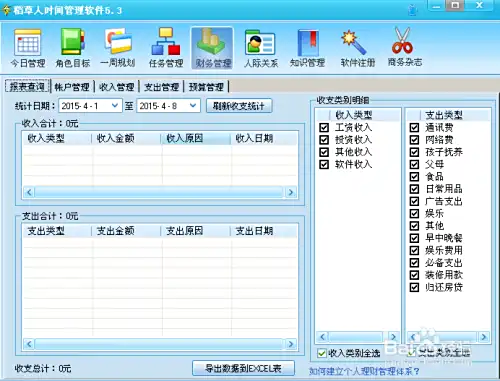The height and width of the screenshot is (381, 500).
Task: Select the 财务管理 coins icon
Action: click(x=212, y=41)
